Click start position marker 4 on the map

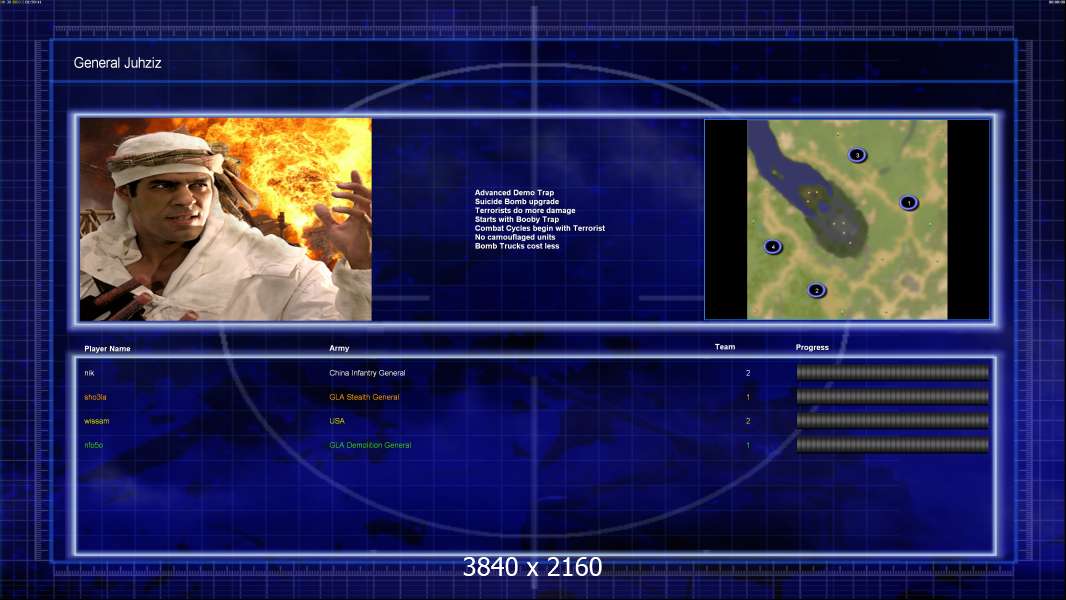(x=772, y=247)
